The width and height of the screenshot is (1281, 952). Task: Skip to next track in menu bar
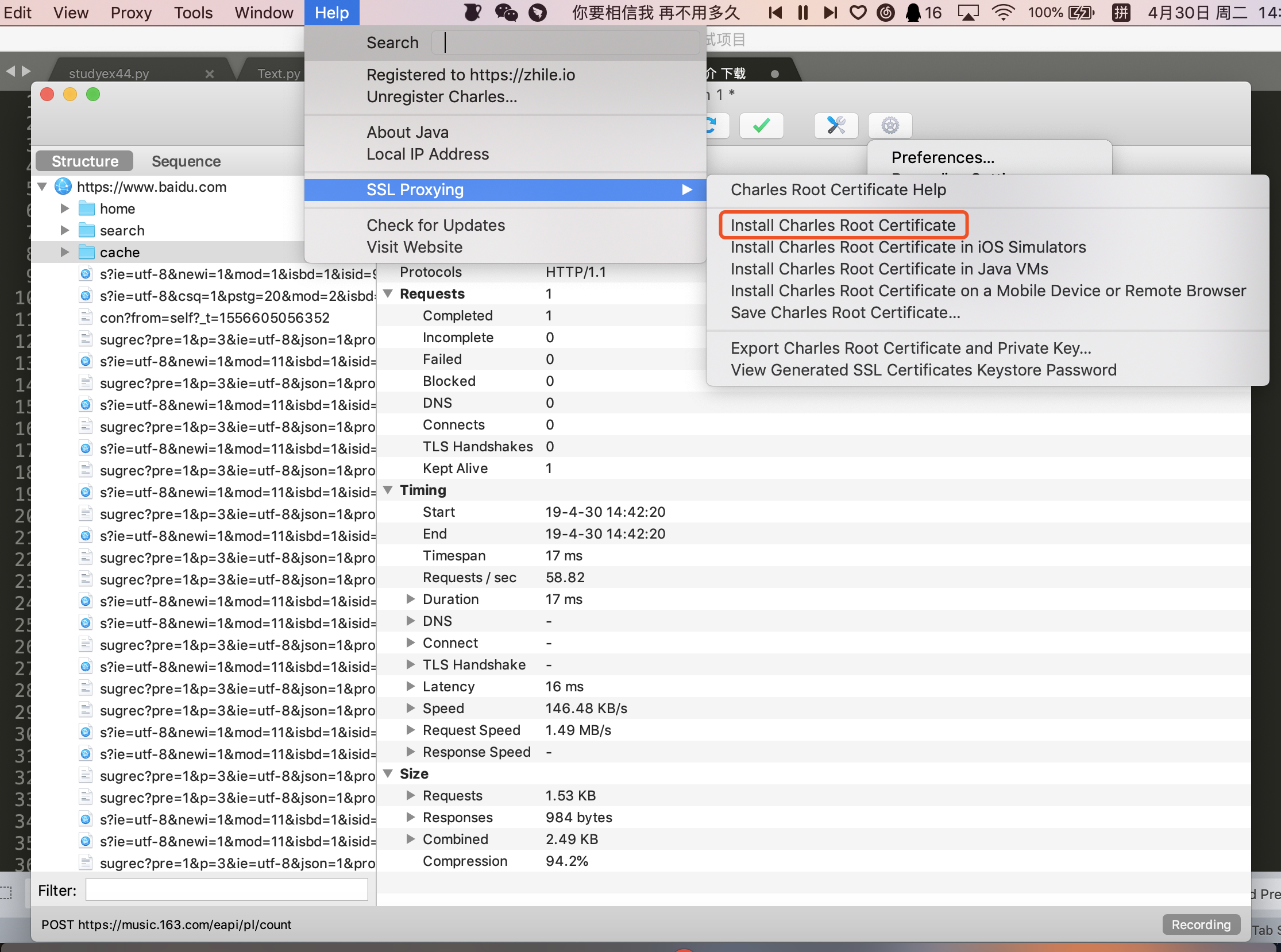(830, 13)
